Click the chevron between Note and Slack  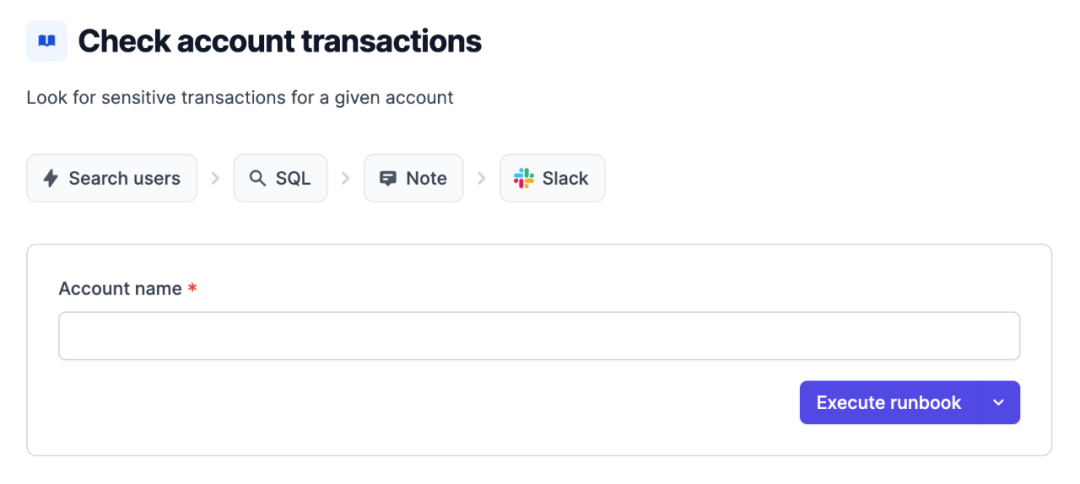pyautogui.click(x=481, y=178)
